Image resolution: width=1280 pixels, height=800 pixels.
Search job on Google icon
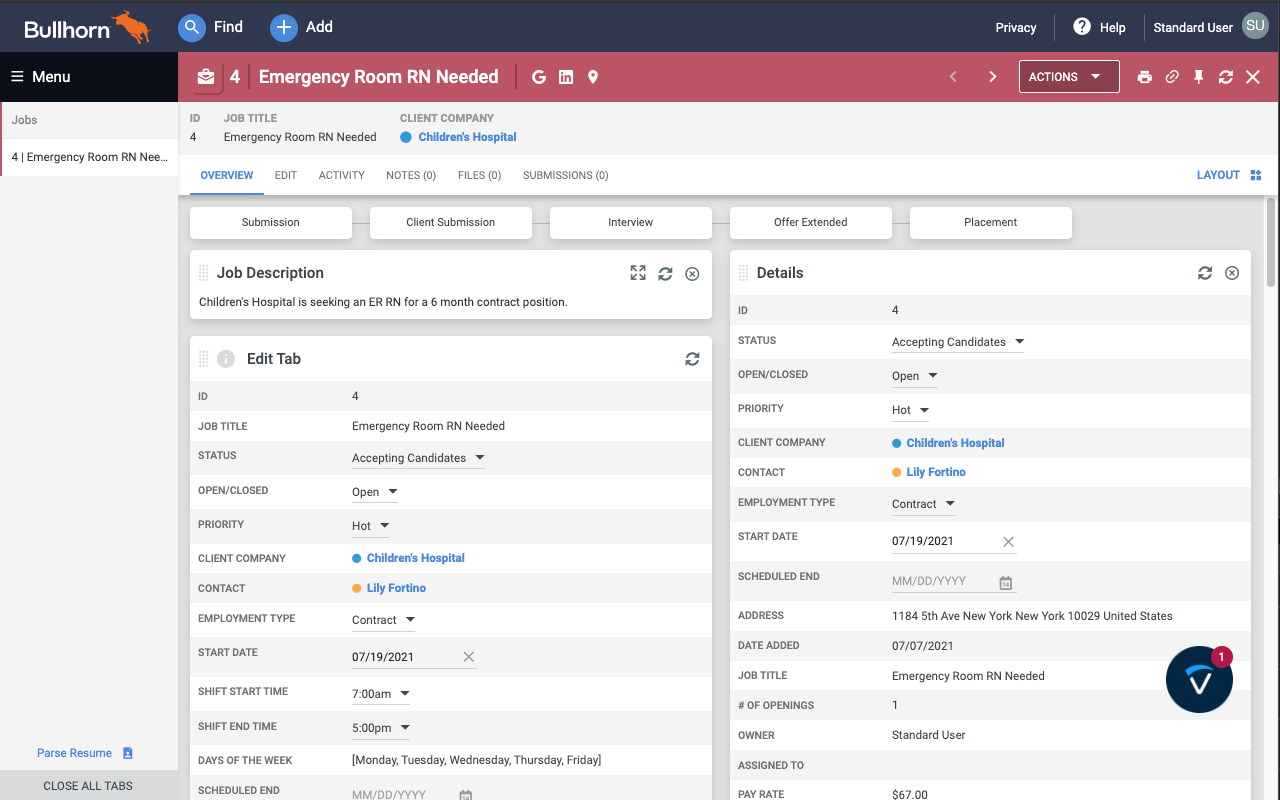pos(539,77)
